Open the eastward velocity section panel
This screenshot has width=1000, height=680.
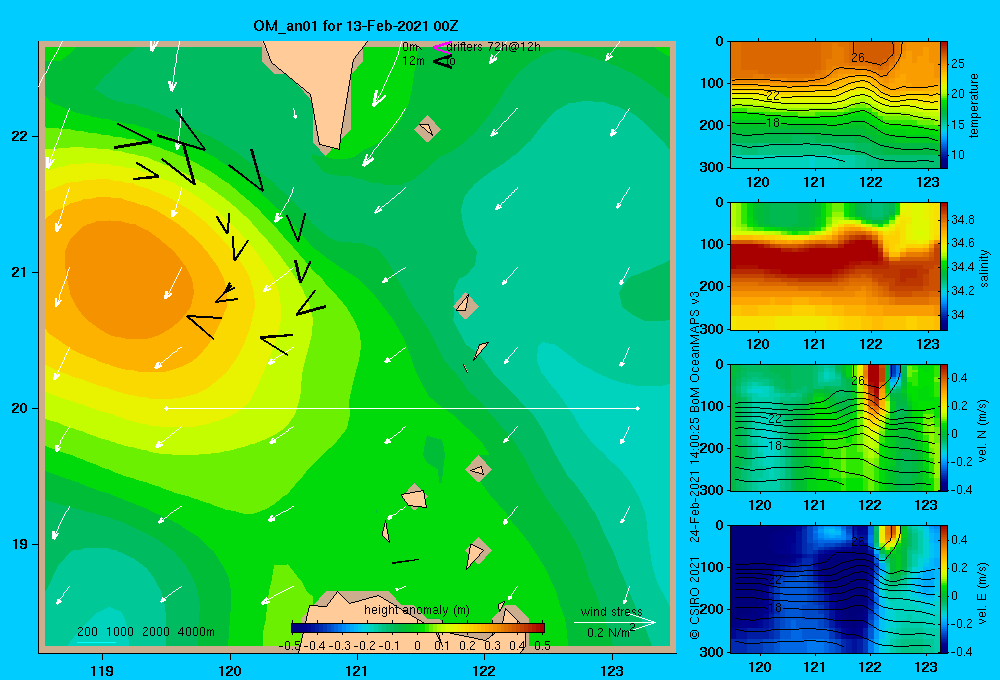(835, 589)
